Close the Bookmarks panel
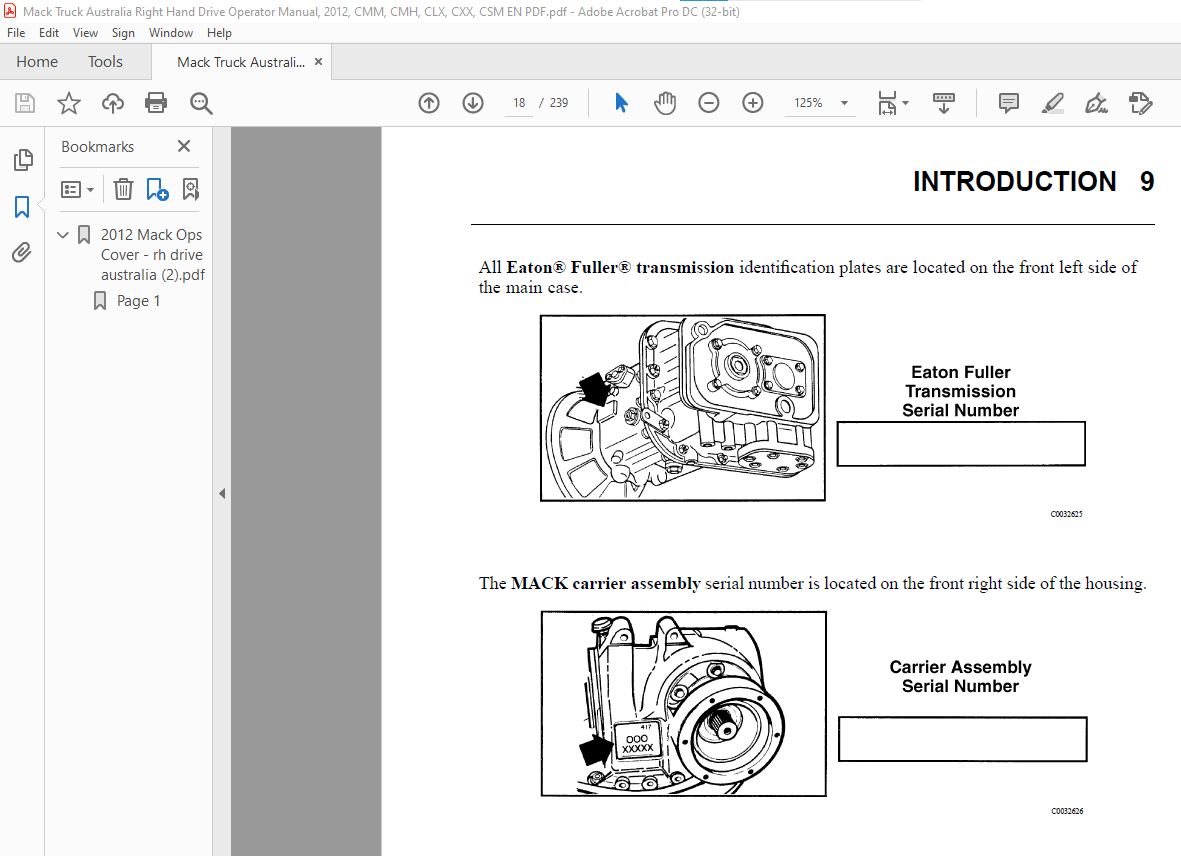1181x856 pixels. (184, 146)
